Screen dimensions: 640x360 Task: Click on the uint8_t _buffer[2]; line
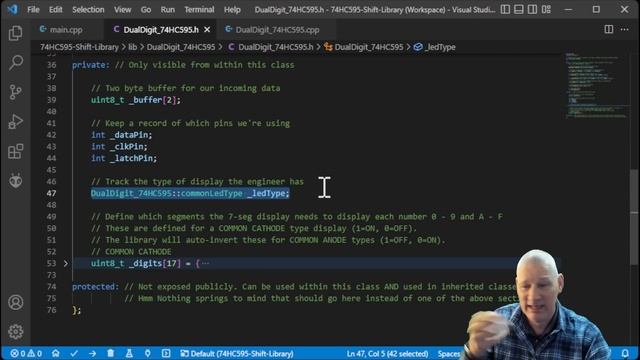[x=136, y=100]
